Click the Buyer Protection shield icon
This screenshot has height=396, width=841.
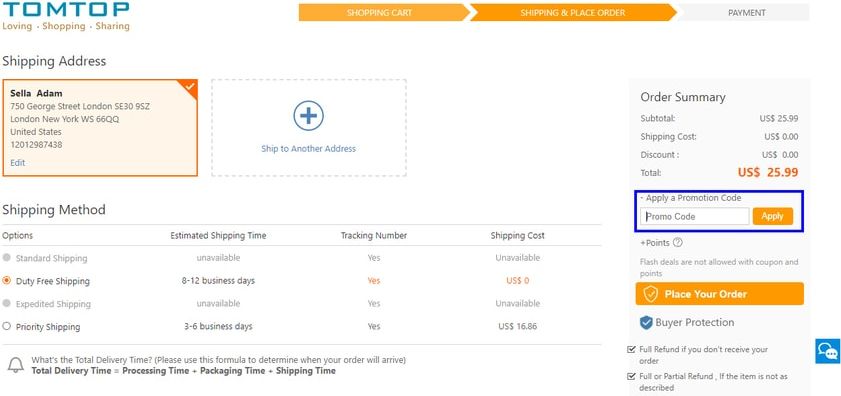646,322
